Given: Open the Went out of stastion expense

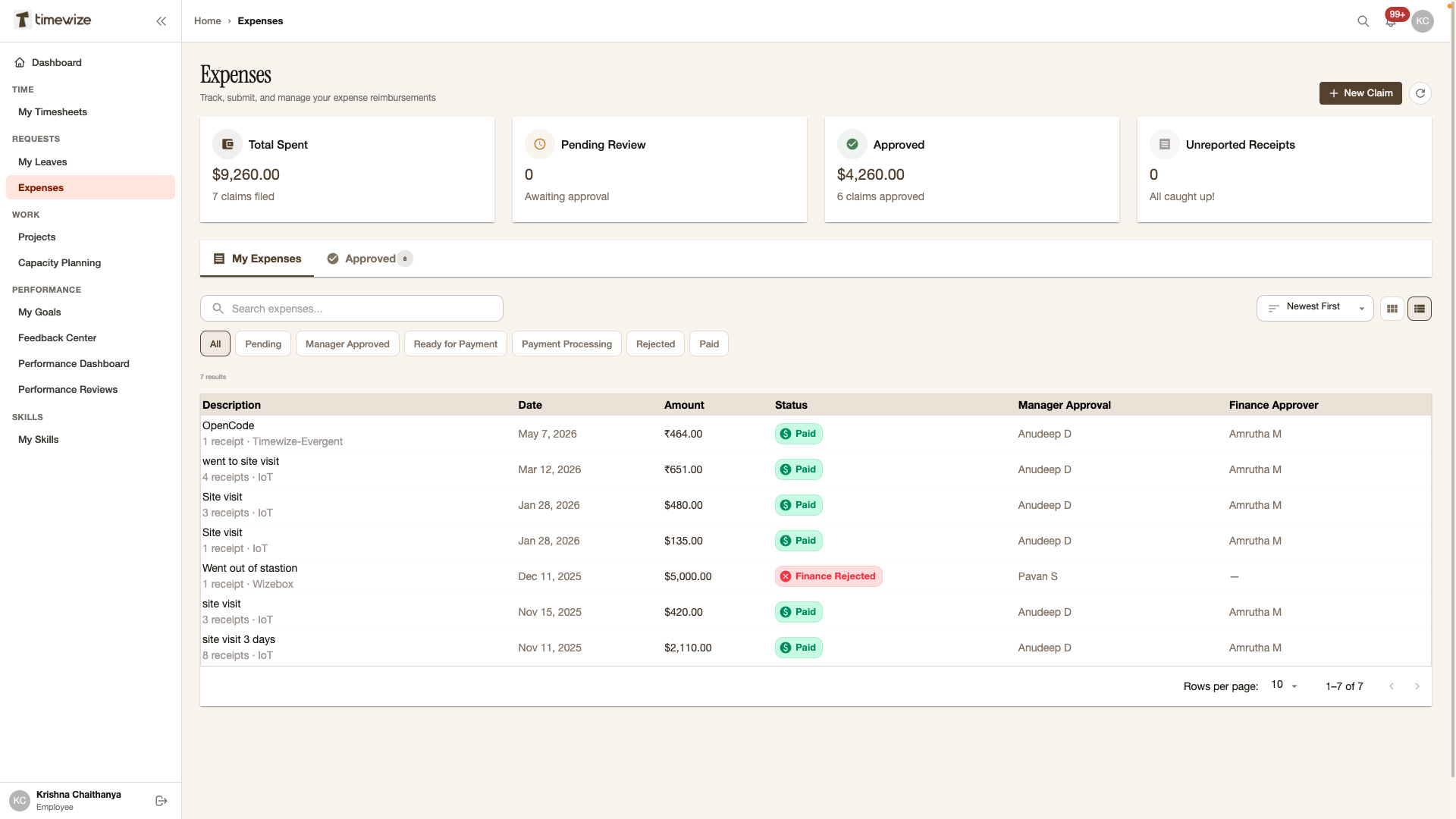Looking at the screenshot, I should point(815,576).
